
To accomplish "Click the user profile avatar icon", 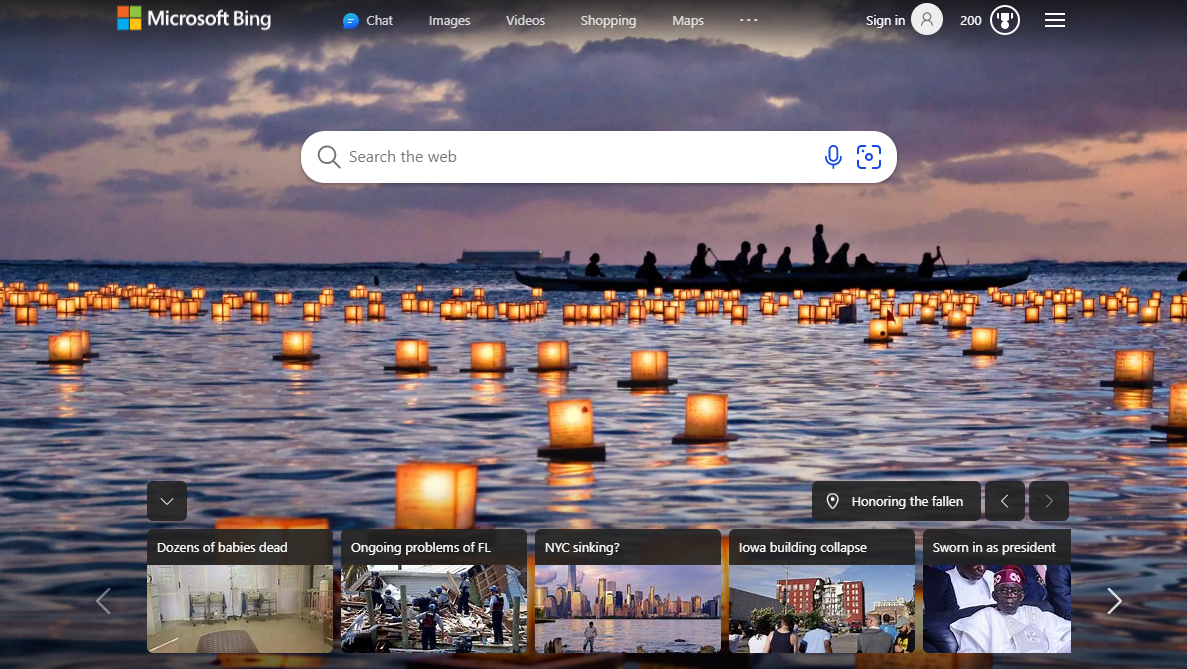I will pyautogui.click(x=927, y=19).
